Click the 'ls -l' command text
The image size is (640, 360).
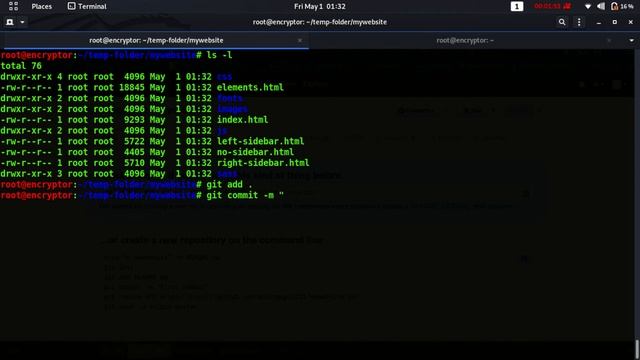tap(219, 55)
